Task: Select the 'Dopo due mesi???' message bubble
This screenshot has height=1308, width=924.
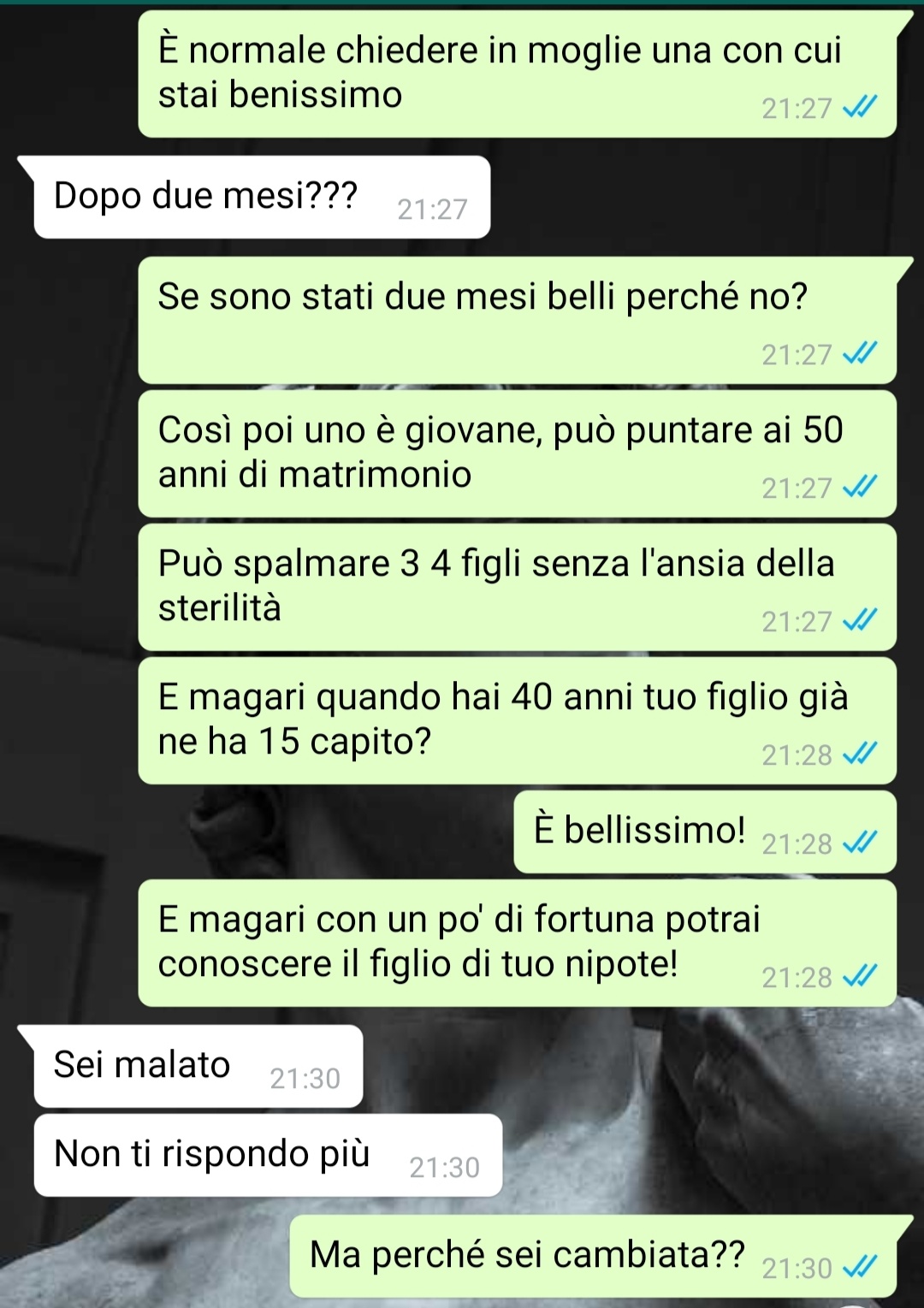Action: [x=262, y=197]
